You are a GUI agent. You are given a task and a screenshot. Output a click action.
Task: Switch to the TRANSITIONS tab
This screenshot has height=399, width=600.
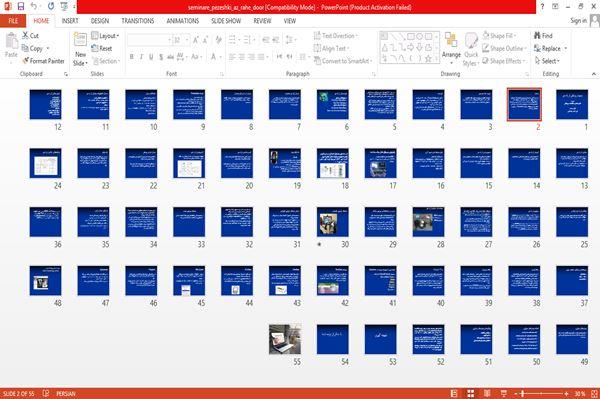[x=138, y=21]
